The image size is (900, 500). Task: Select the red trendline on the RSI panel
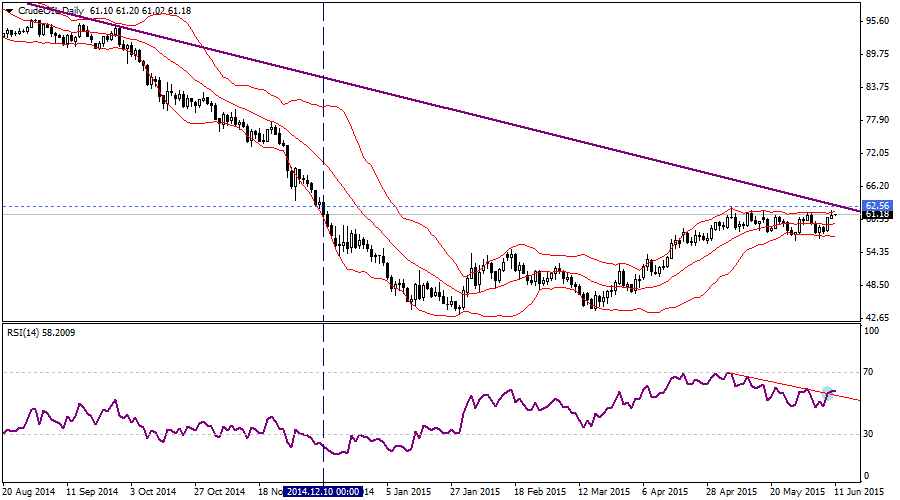tap(790, 385)
